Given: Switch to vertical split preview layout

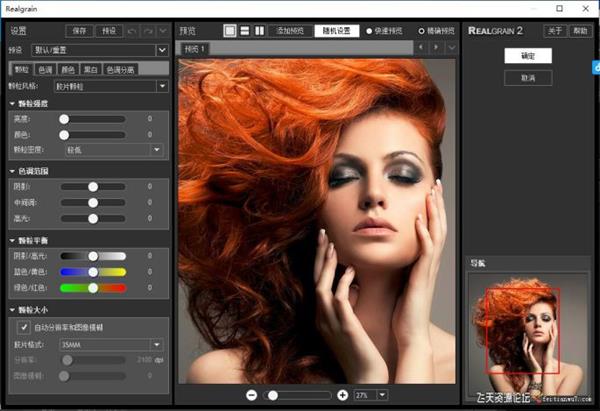Looking at the screenshot, I should (259, 31).
